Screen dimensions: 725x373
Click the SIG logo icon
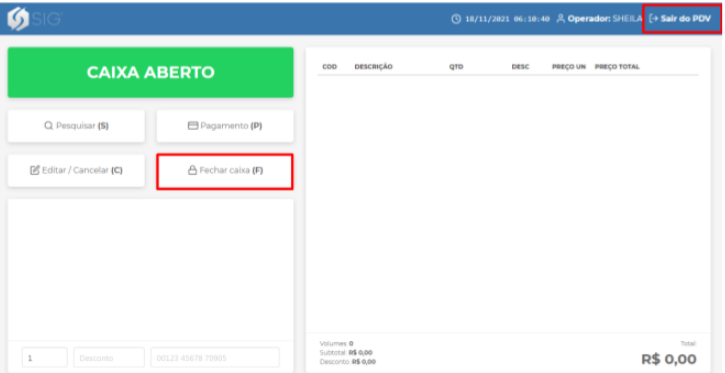point(18,19)
